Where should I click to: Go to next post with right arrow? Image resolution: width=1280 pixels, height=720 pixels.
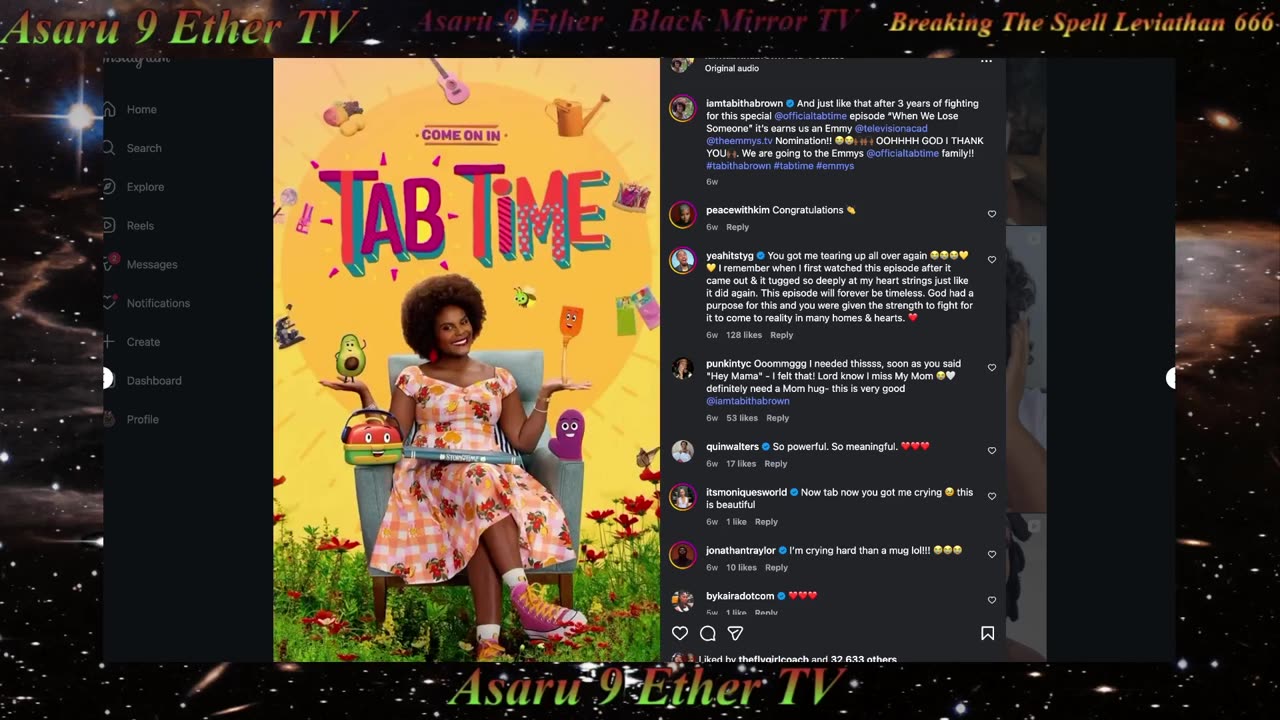click(x=1171, y=378)
